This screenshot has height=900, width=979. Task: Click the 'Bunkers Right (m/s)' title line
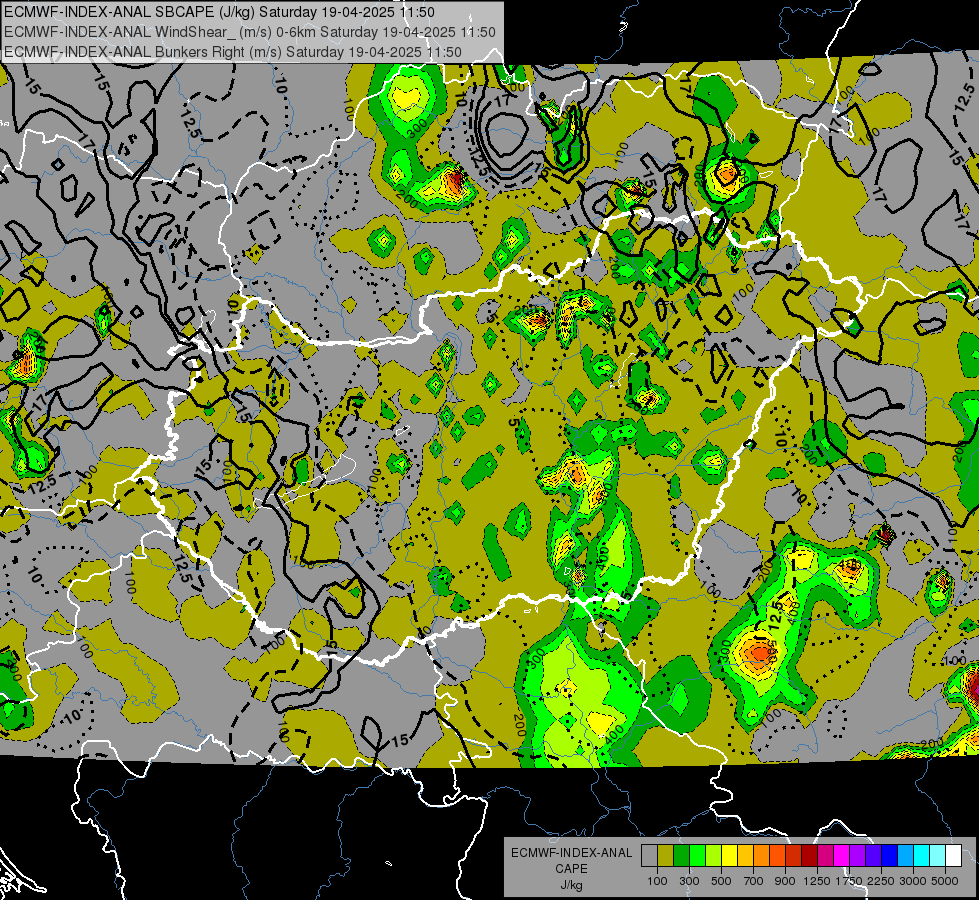(233, 52)
